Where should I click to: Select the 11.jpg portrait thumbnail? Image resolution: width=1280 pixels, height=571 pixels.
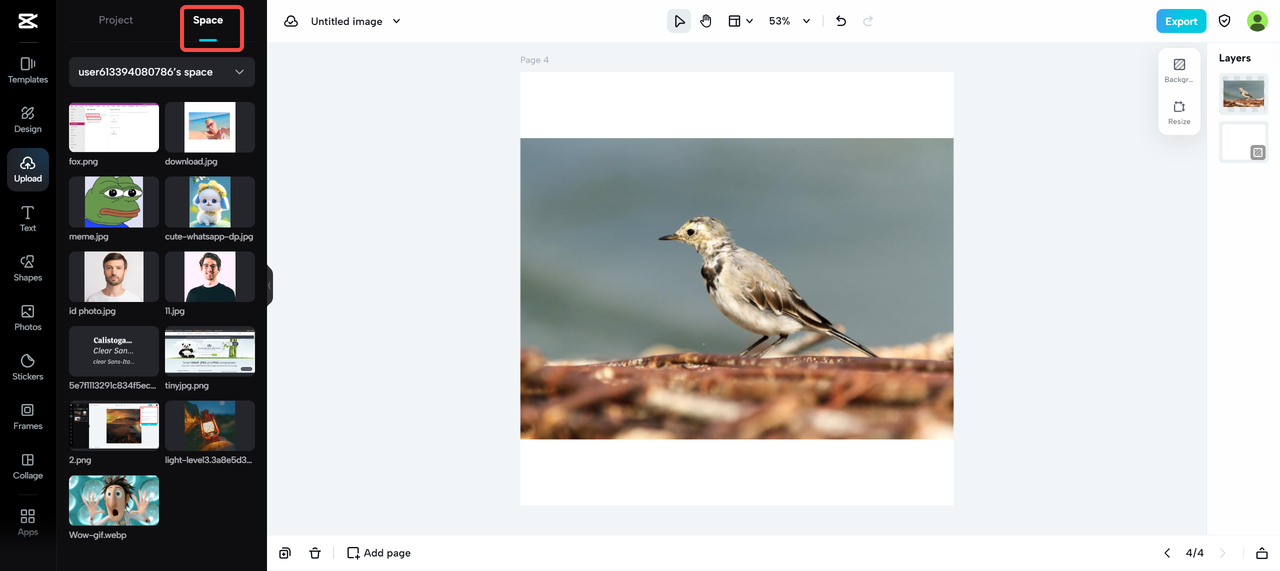[x=210, y=277]
